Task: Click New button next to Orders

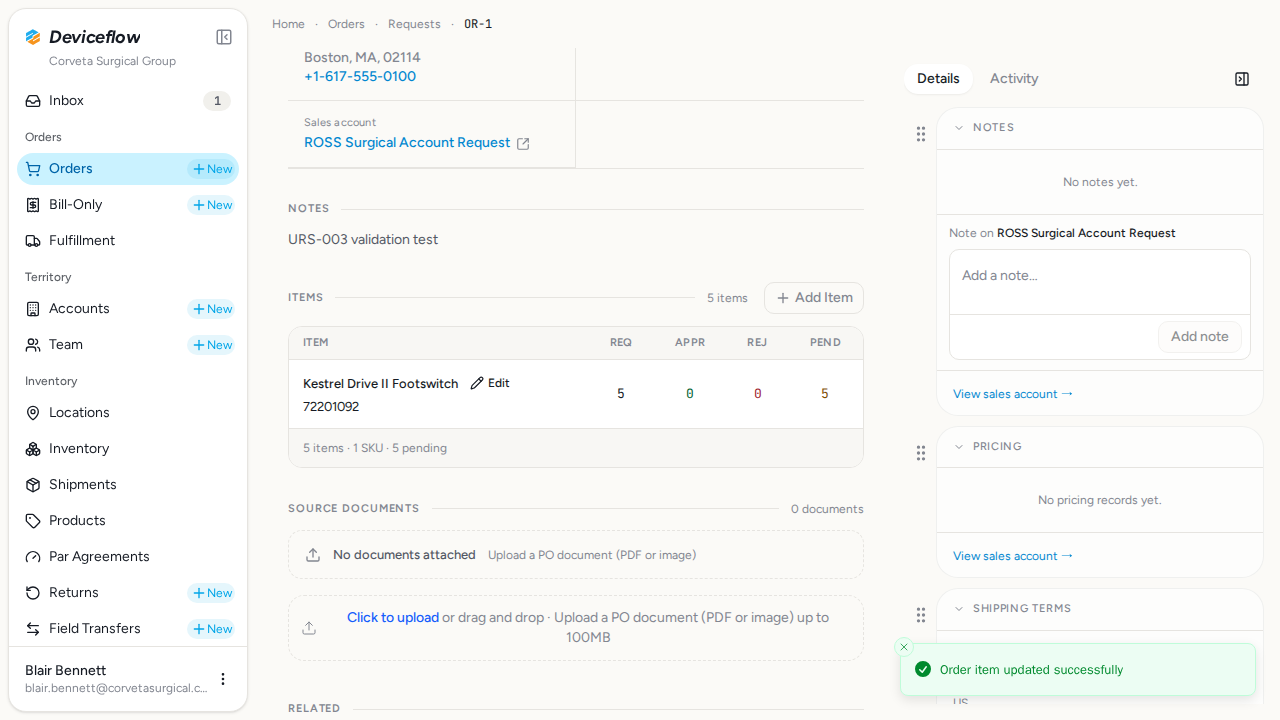Action: coord(212,169)
